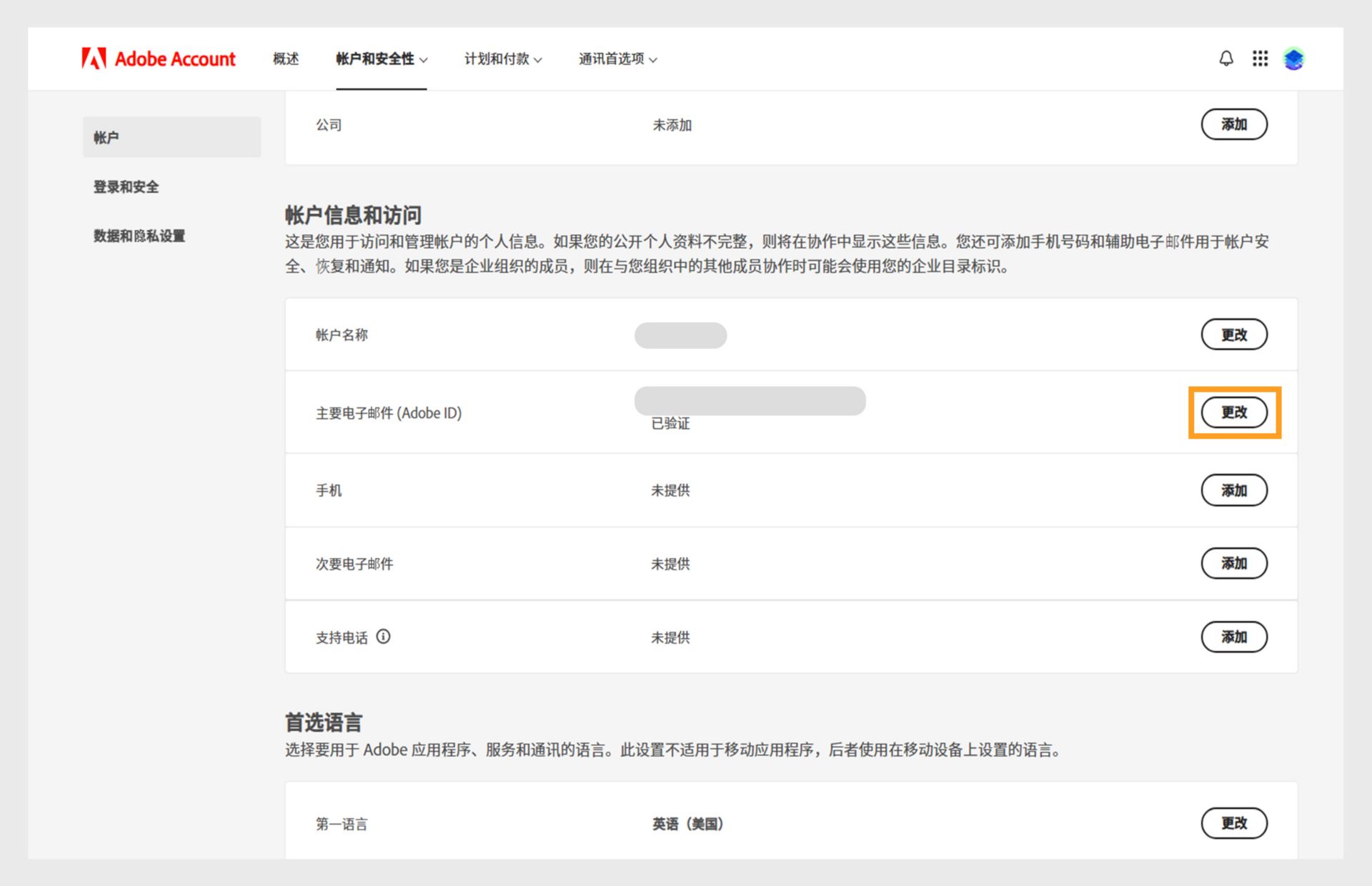
Task: Click the 未提供 value in the 手机 row
Action: (670, 490)
